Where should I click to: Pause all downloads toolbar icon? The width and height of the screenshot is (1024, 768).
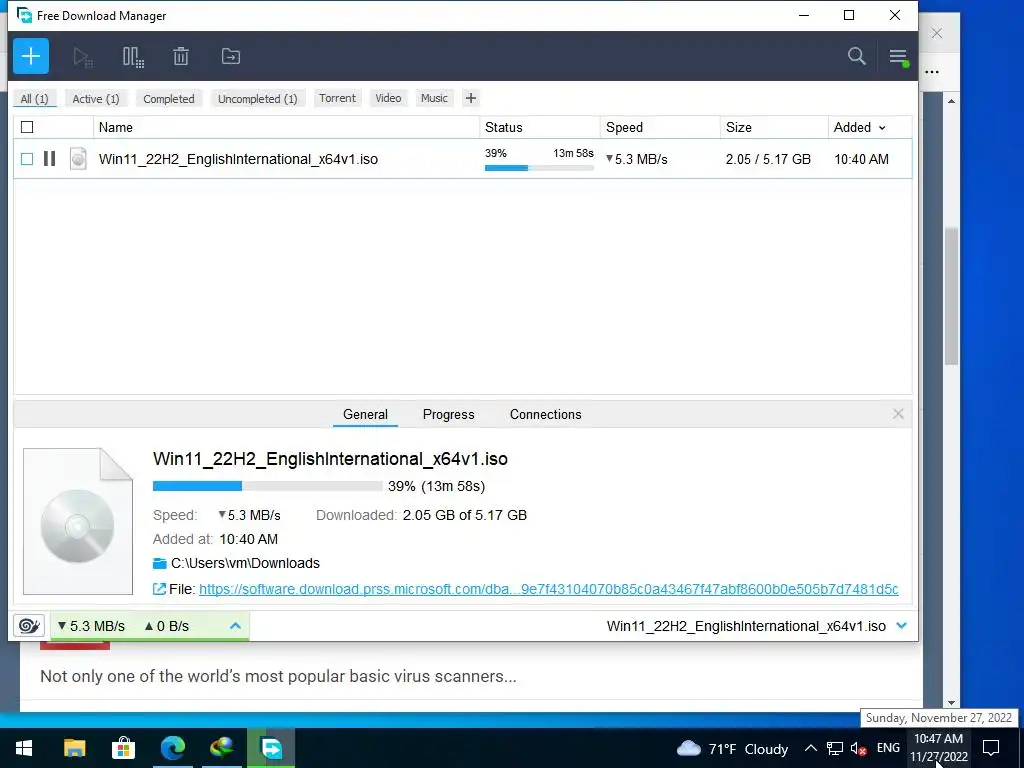(133, 57)
